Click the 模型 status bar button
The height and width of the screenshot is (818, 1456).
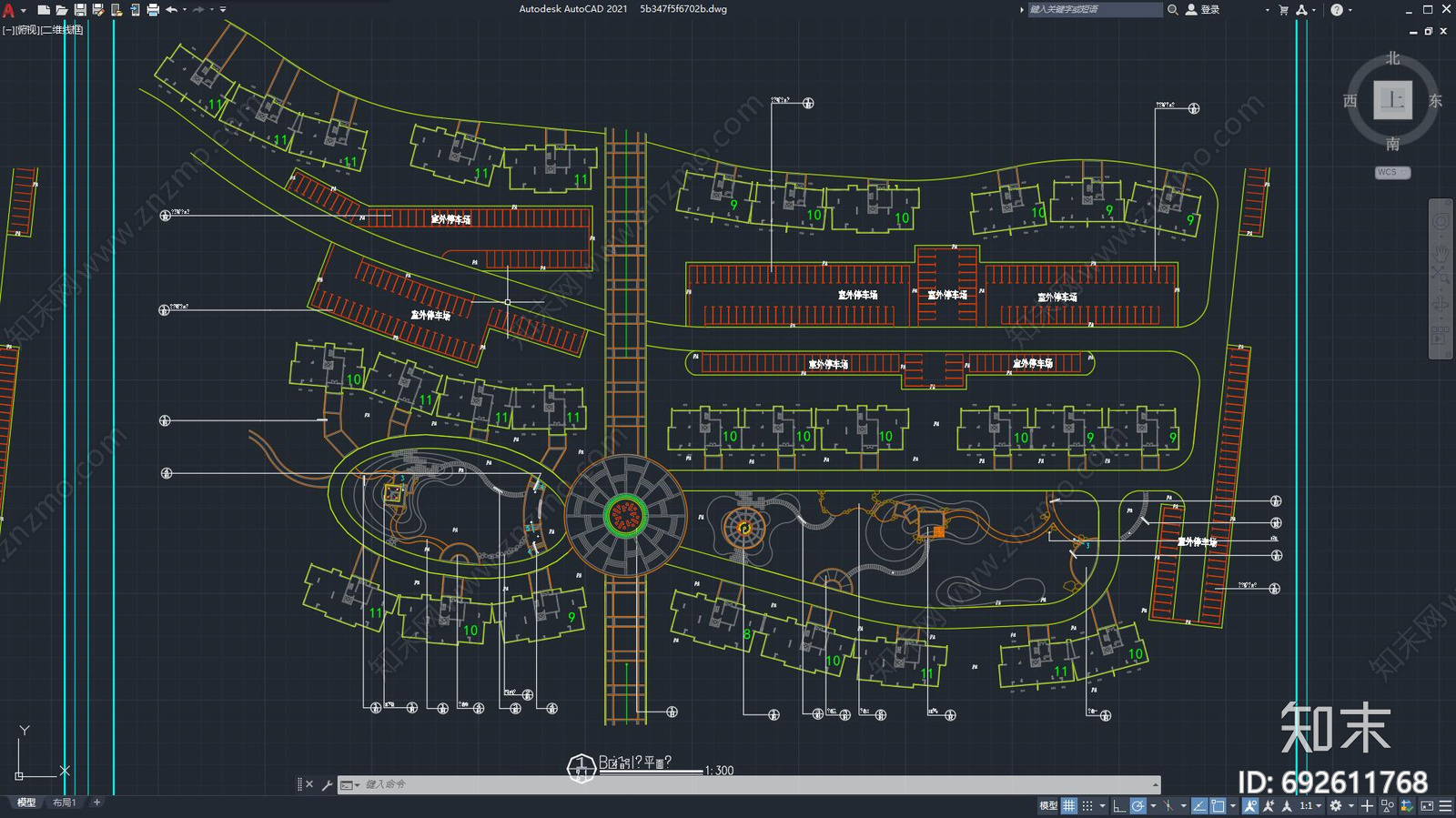1048,805
